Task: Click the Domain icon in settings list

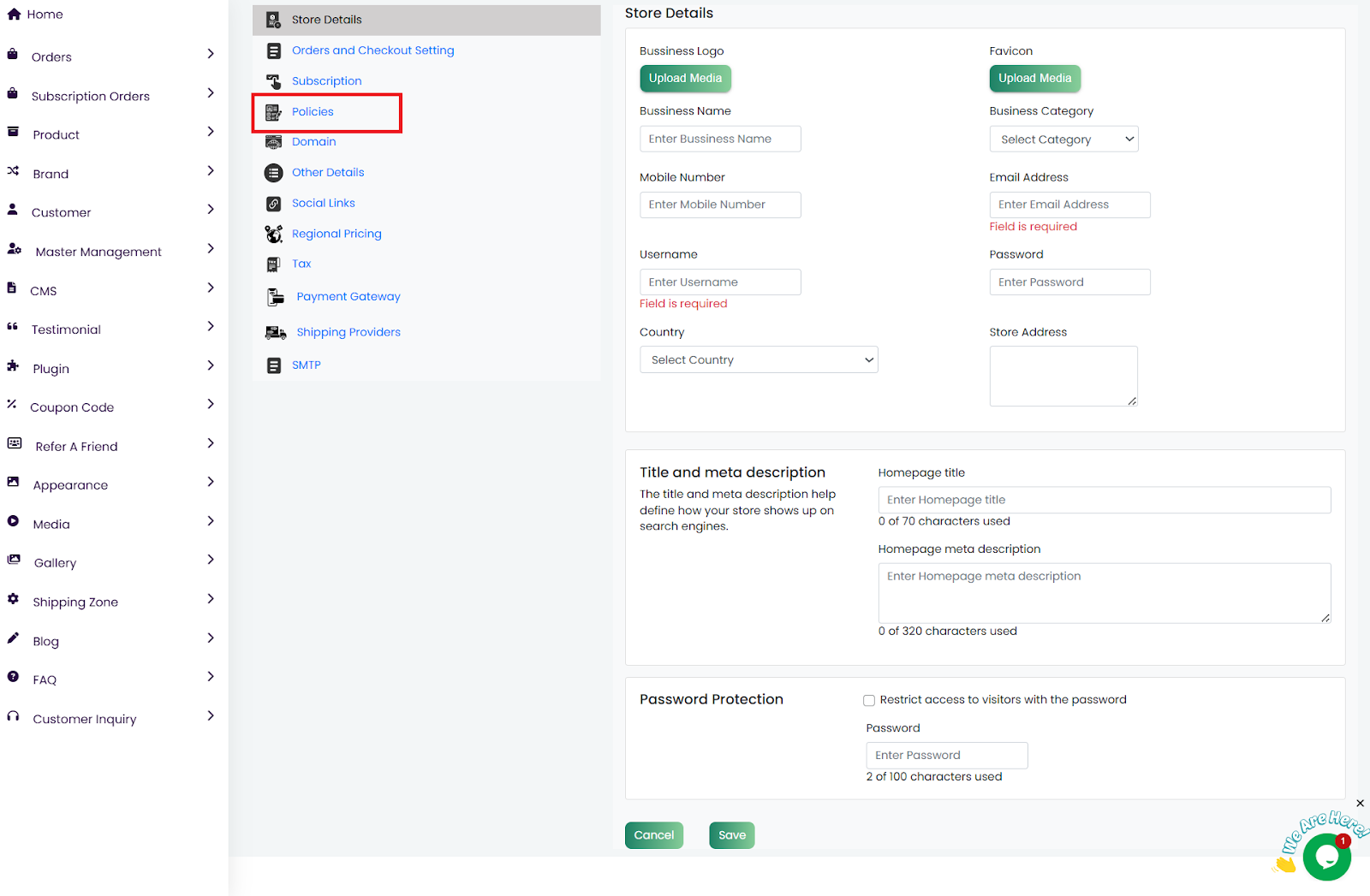Action: 273,142
